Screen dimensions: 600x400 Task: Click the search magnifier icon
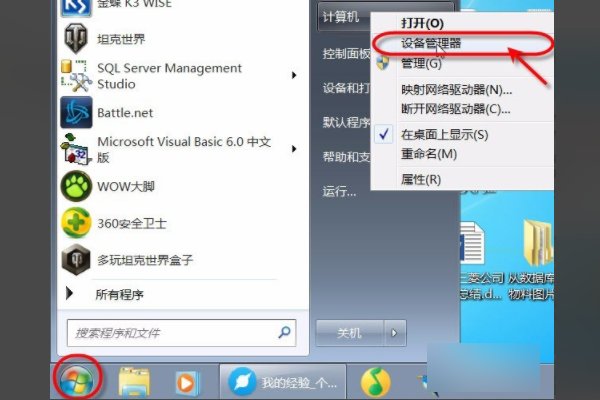[x=284, y=332]
